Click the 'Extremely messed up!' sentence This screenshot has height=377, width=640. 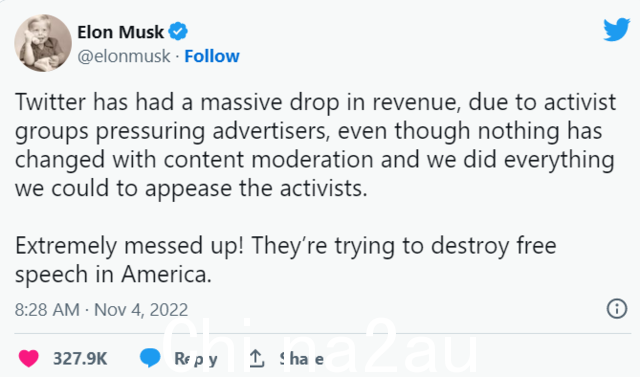129,246
